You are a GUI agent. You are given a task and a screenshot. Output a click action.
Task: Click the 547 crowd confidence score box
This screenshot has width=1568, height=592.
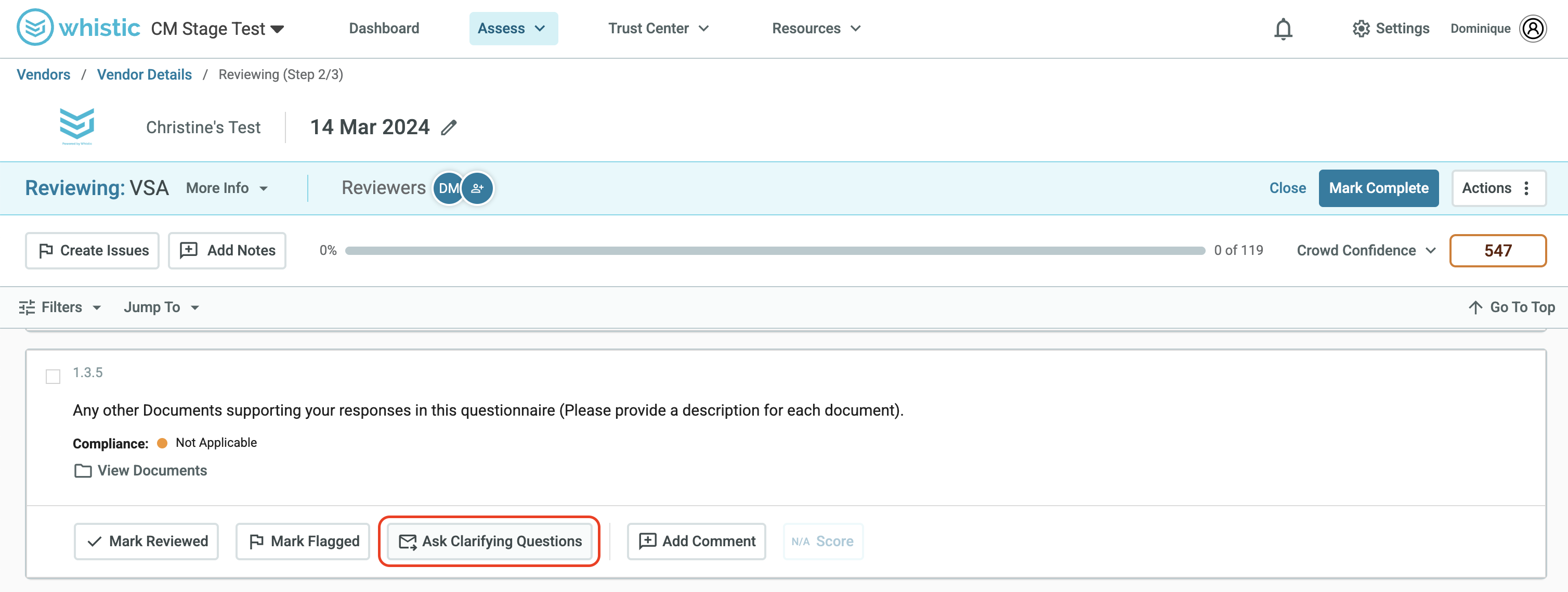(1498, 250)
